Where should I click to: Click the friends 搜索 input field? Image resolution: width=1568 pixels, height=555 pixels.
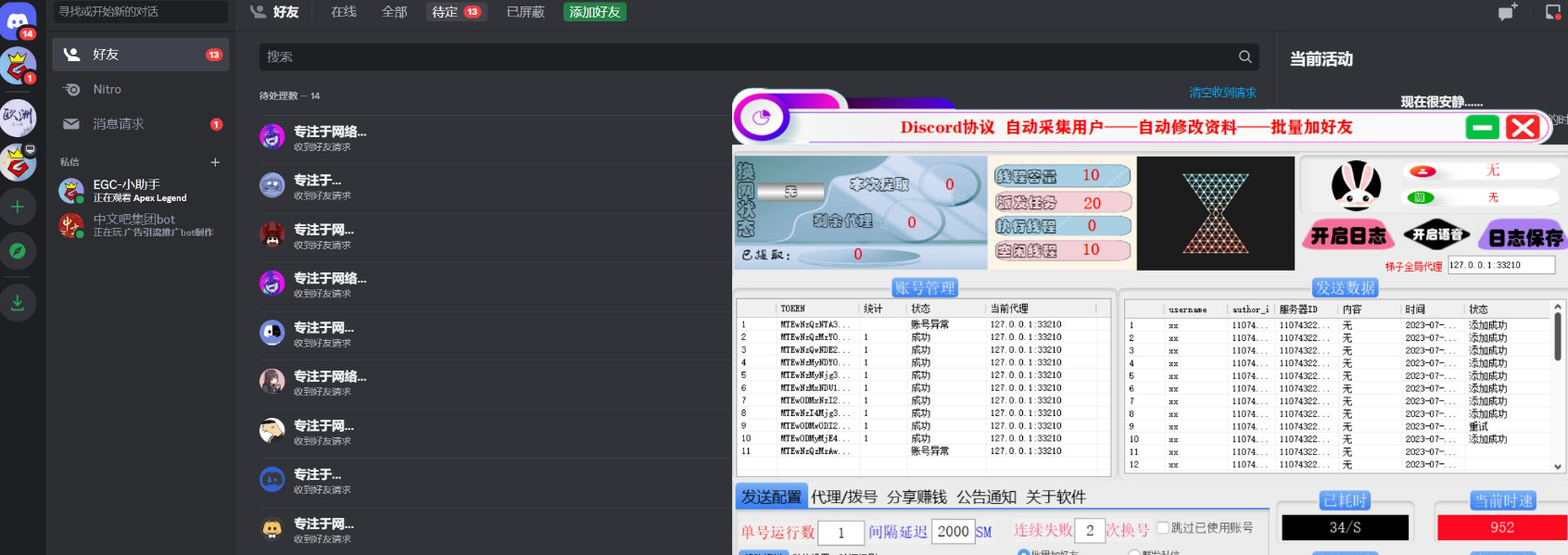(x=758, y=57)
